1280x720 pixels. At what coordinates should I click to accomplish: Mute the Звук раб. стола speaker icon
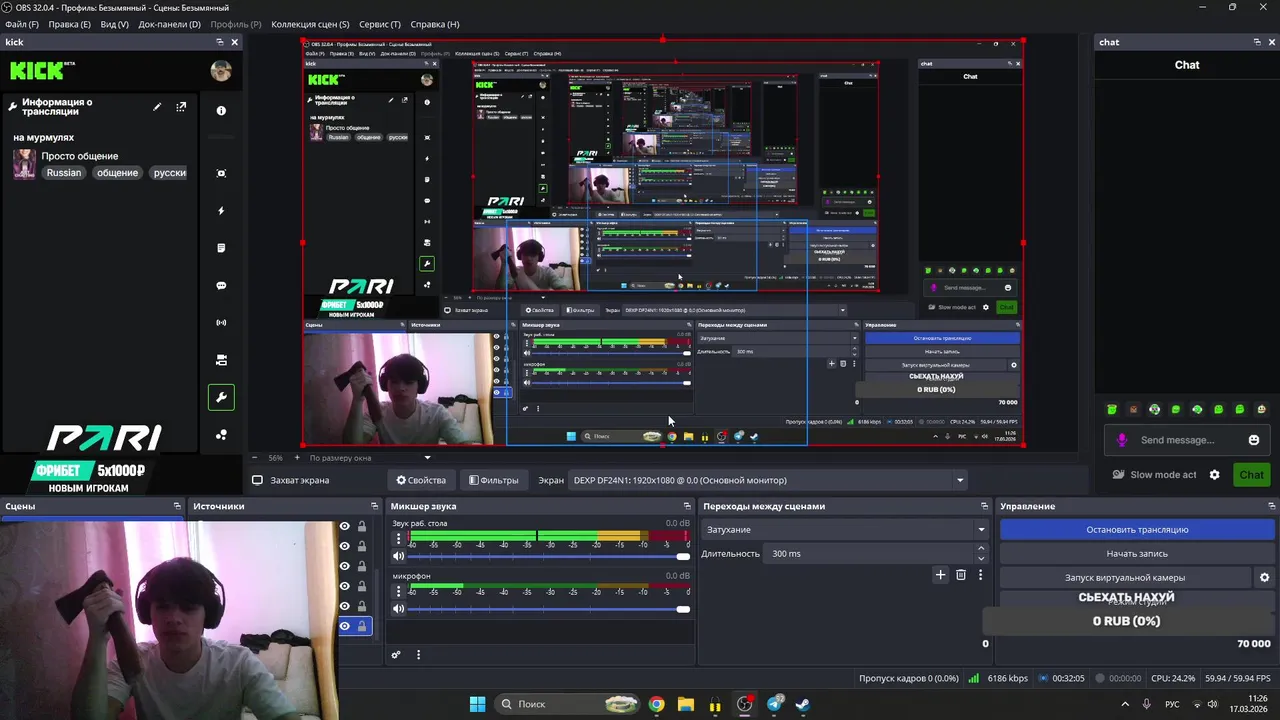[399, 556]
